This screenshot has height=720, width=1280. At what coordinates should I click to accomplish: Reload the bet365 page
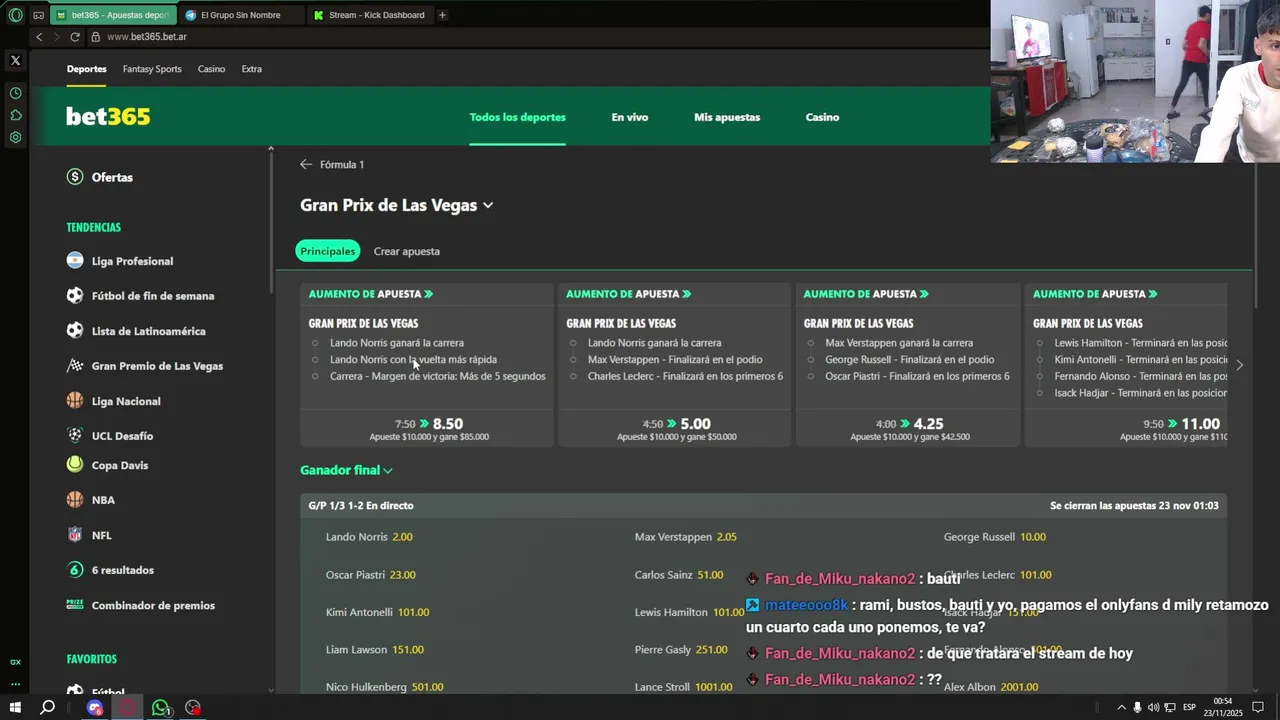tap(75, 37)
